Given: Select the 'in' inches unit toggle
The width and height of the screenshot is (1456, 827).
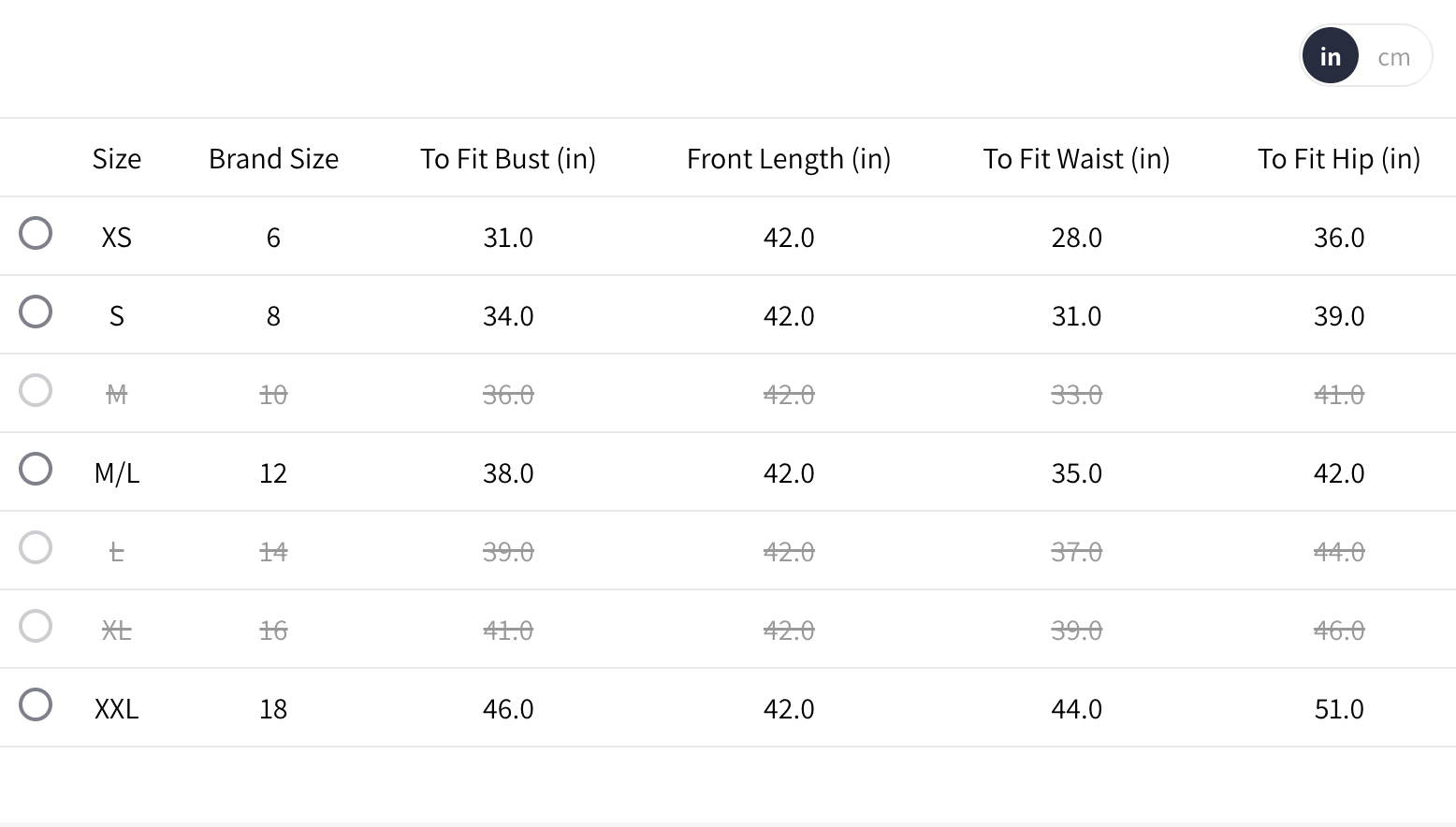Looking at the screenshot, I should (1330, 57).
